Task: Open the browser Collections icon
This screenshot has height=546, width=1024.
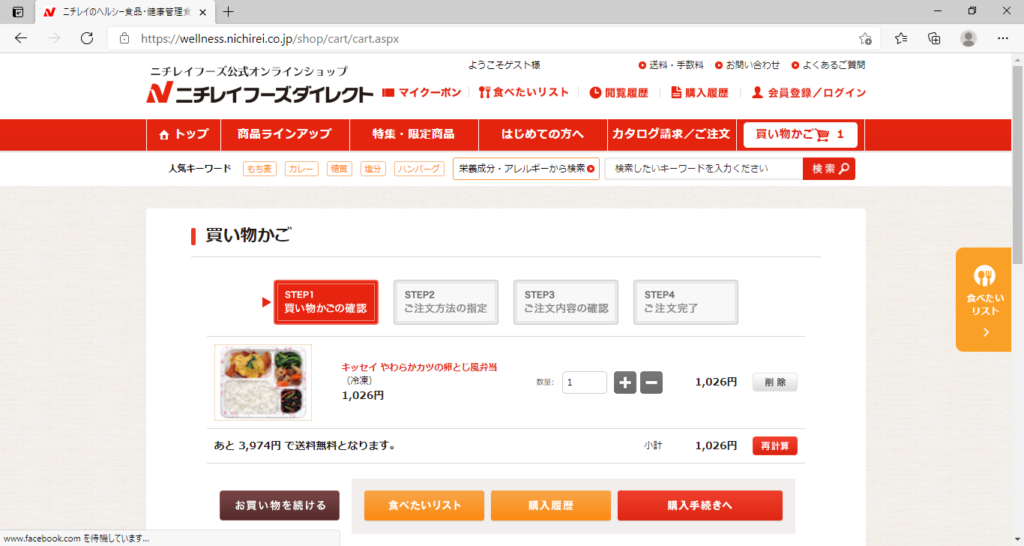Action: pyautogui.click(x=935, y=39)
